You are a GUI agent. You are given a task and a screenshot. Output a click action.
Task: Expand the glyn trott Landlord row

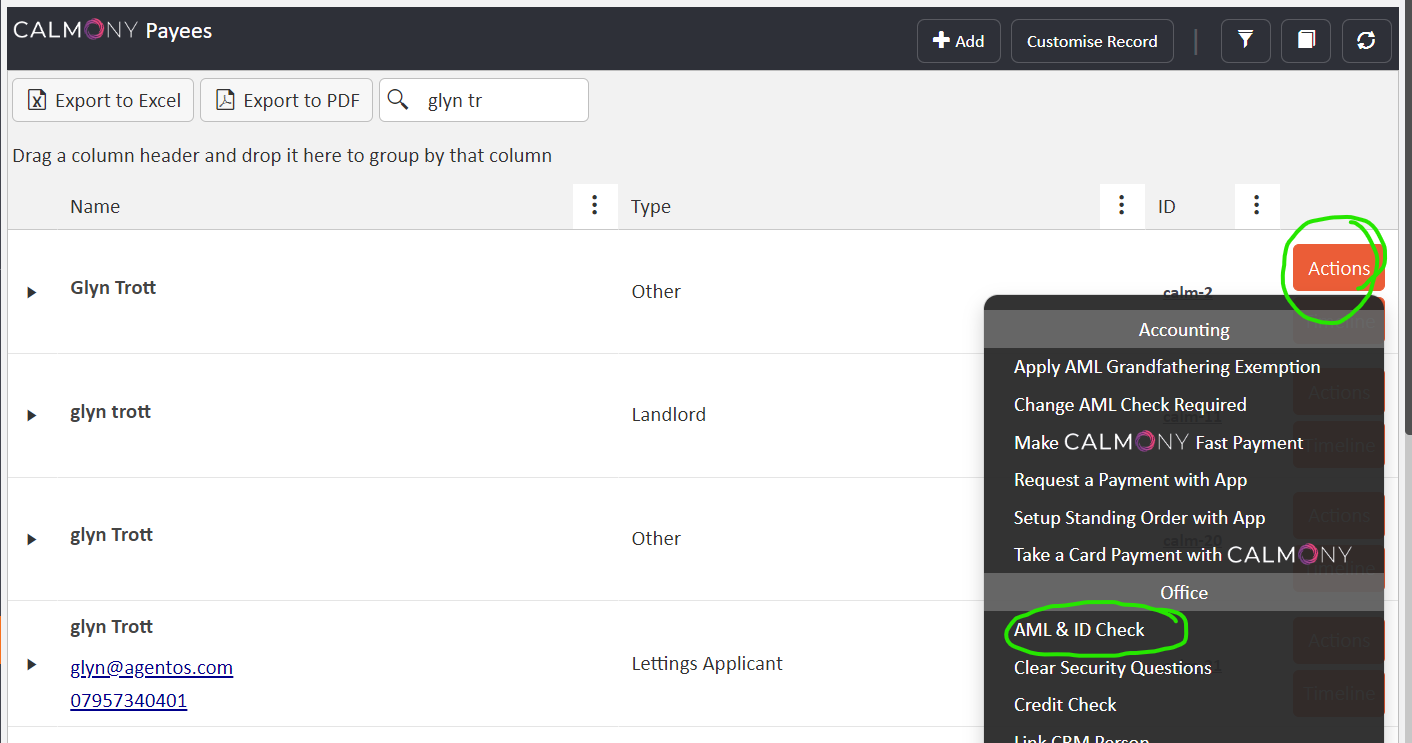[31, 415]
